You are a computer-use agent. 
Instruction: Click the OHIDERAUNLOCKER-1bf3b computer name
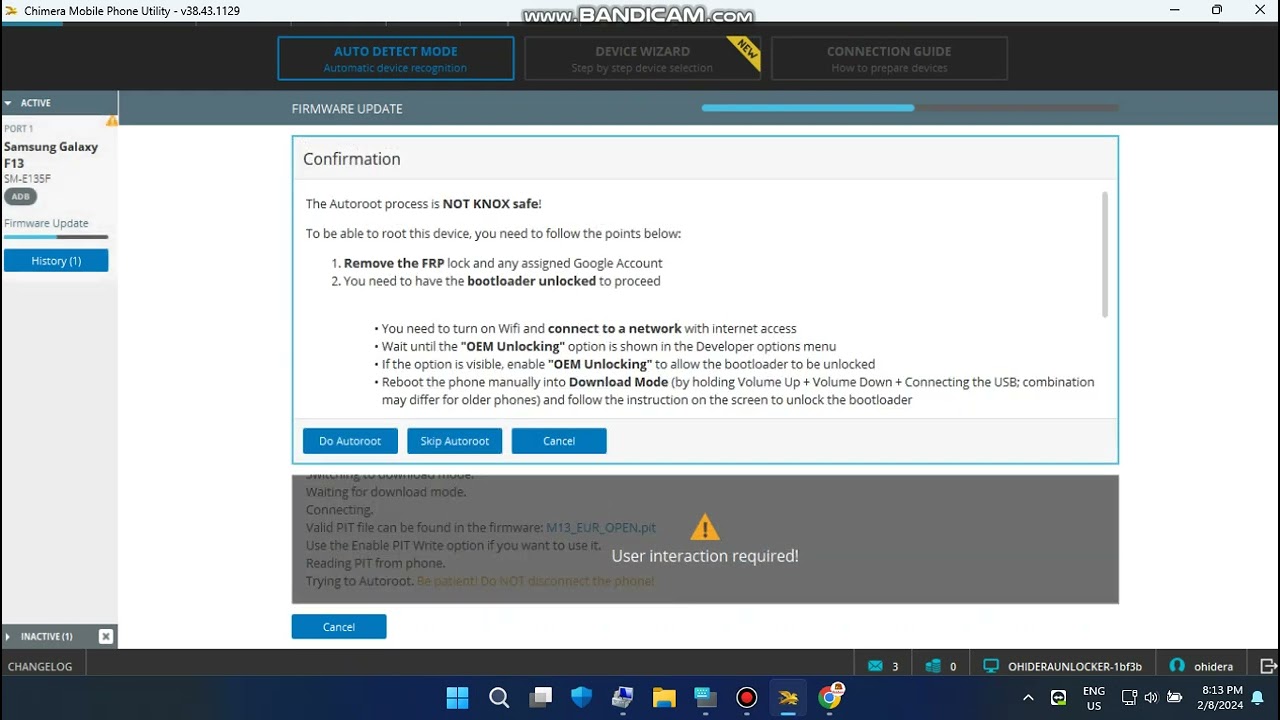pyautogui.click(x=1075, y=666)
